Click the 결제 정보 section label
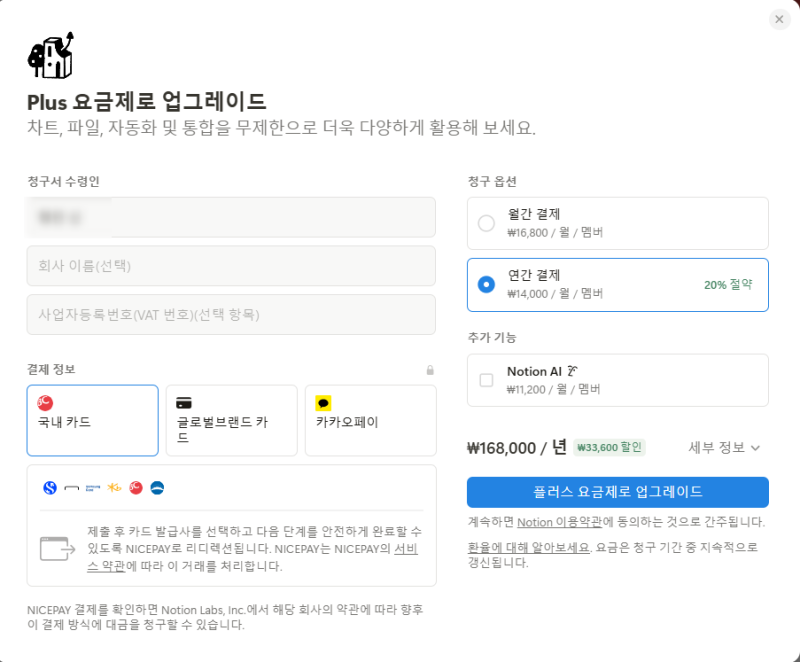Screen dimensions: 800x662 pyautogui.click(x=52, y=369)
